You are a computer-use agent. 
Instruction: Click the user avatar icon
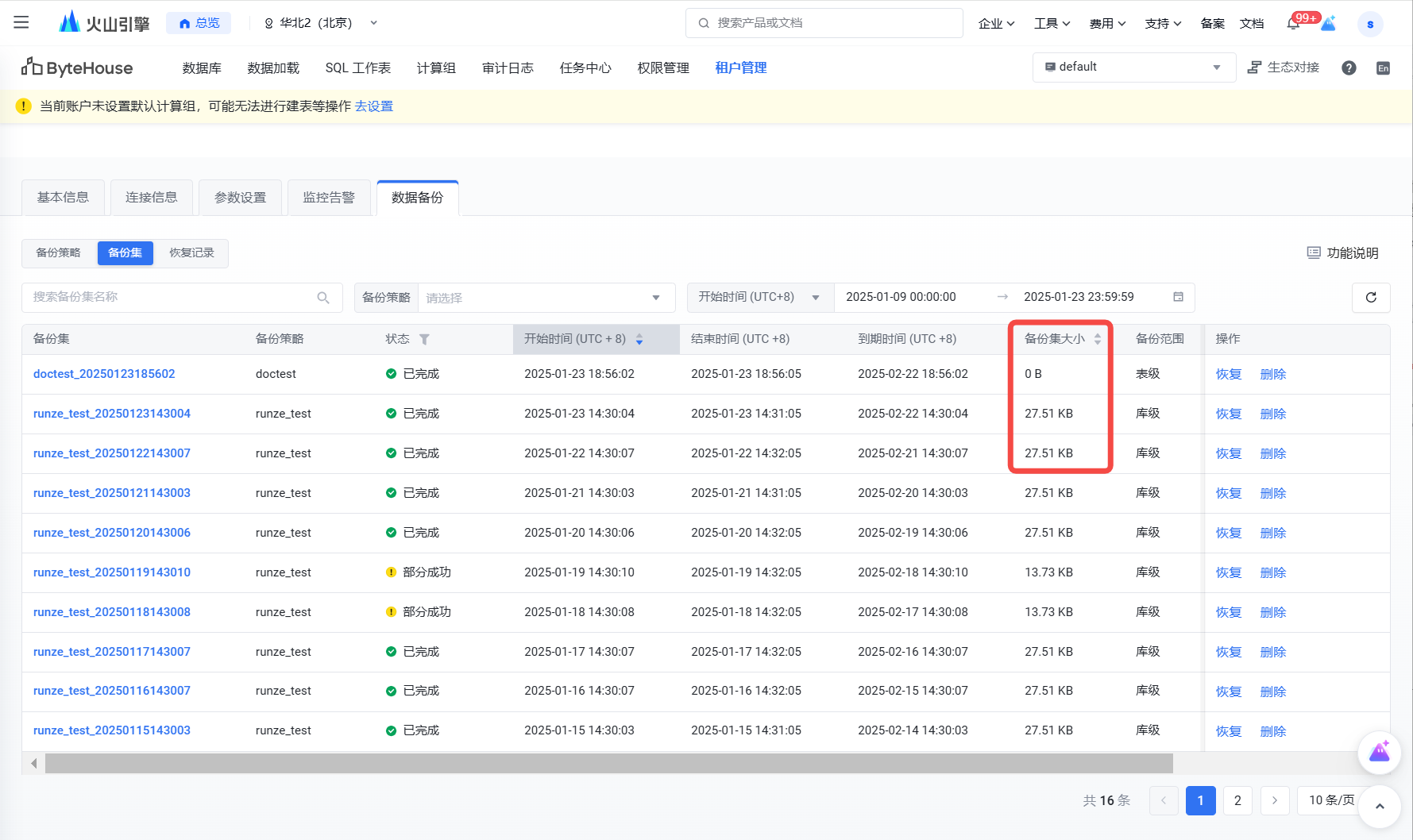coord(1370,24)
